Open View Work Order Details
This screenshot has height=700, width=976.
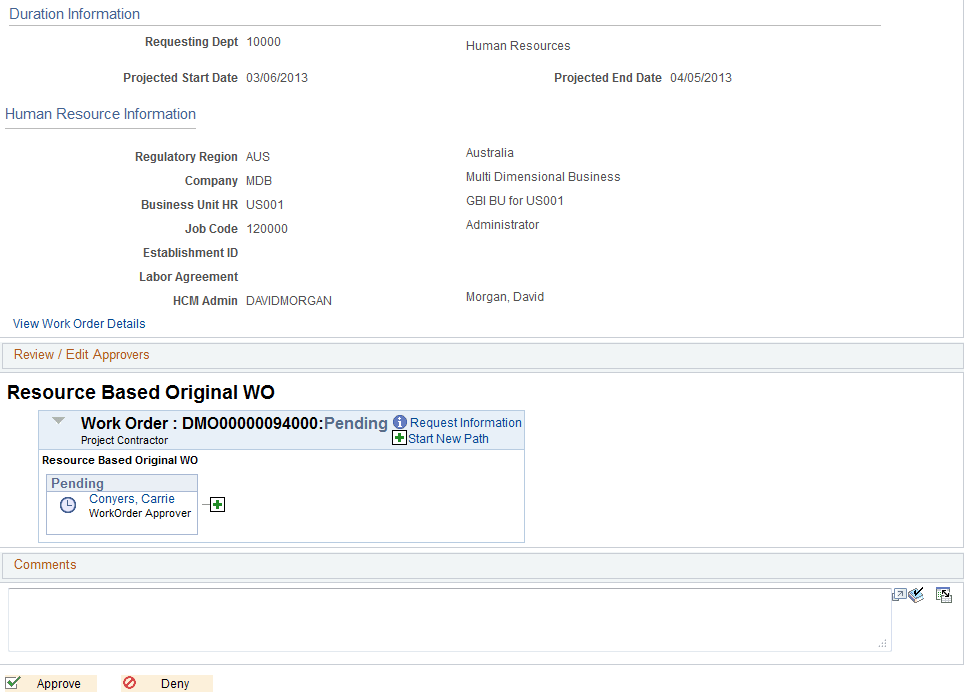[x=79, y=323]
